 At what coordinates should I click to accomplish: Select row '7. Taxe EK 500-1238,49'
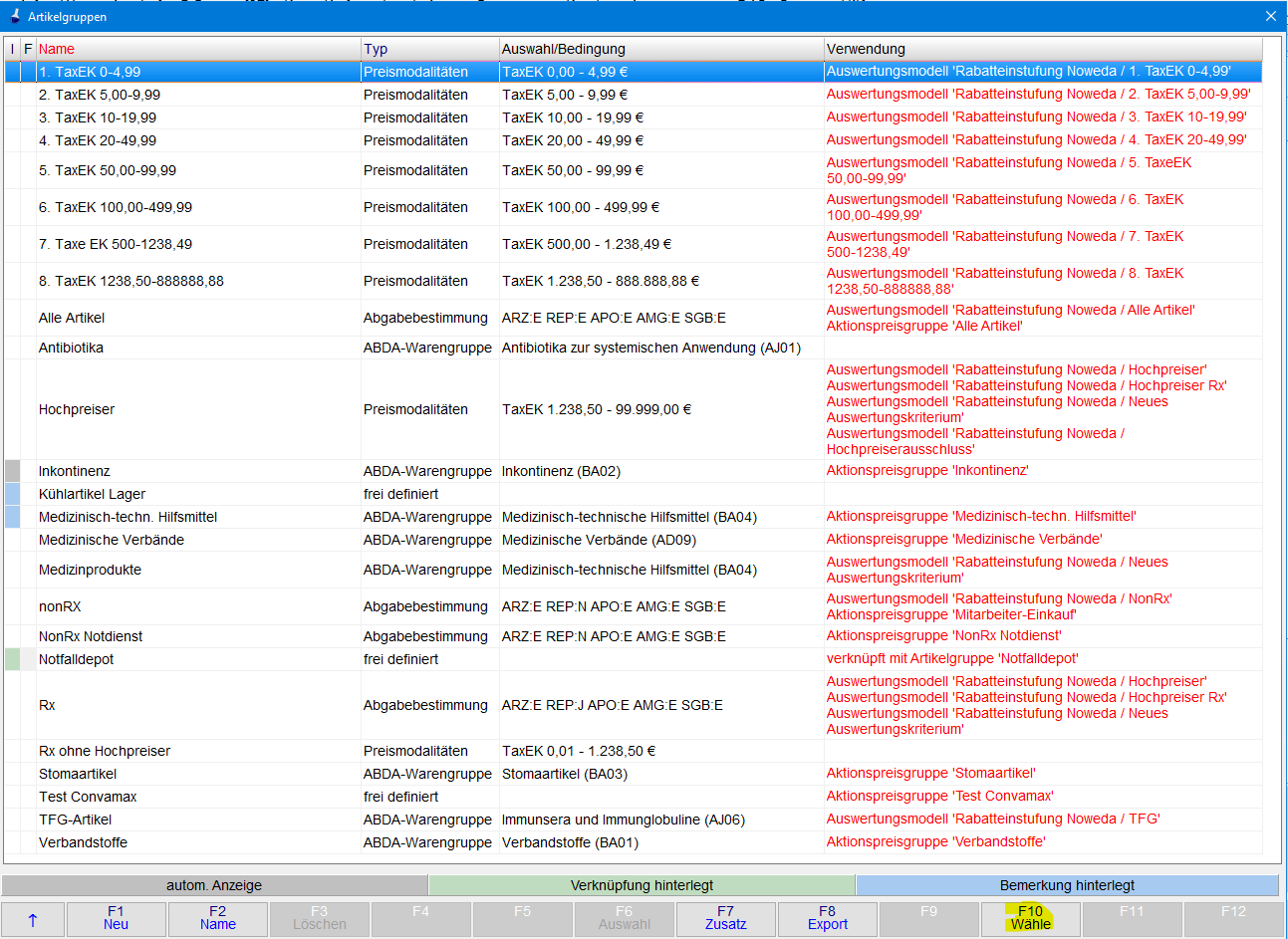pyautogui.click(x=634, y=244)
